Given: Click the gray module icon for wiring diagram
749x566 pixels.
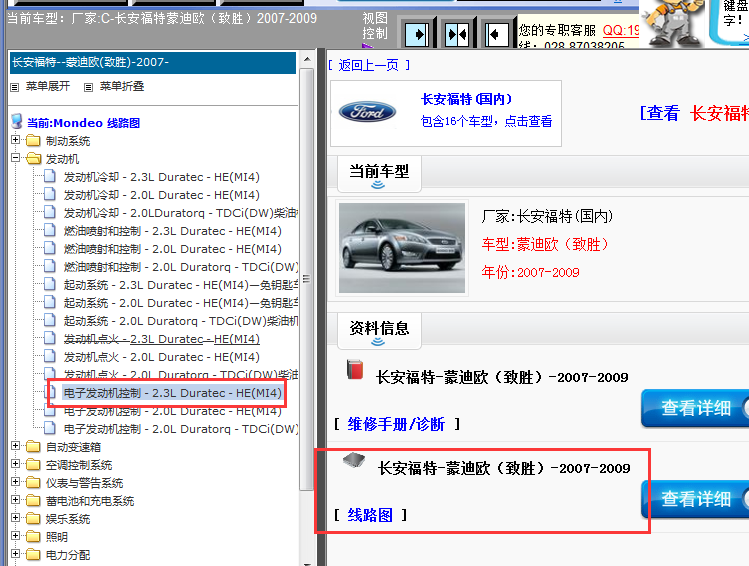Looking at the screenshot, I should 354,460.
